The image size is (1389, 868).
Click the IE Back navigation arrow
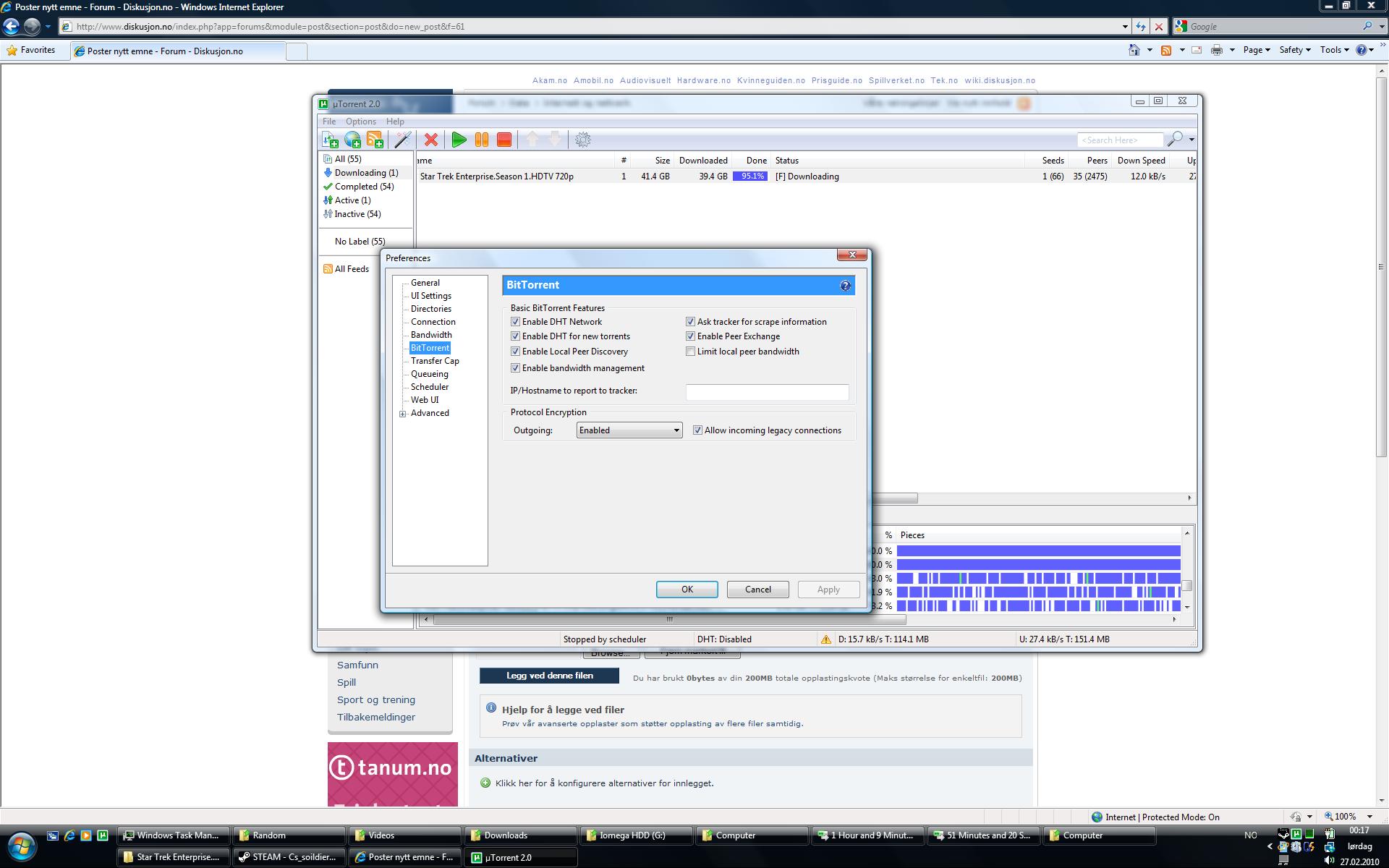[x=11, y=27]
